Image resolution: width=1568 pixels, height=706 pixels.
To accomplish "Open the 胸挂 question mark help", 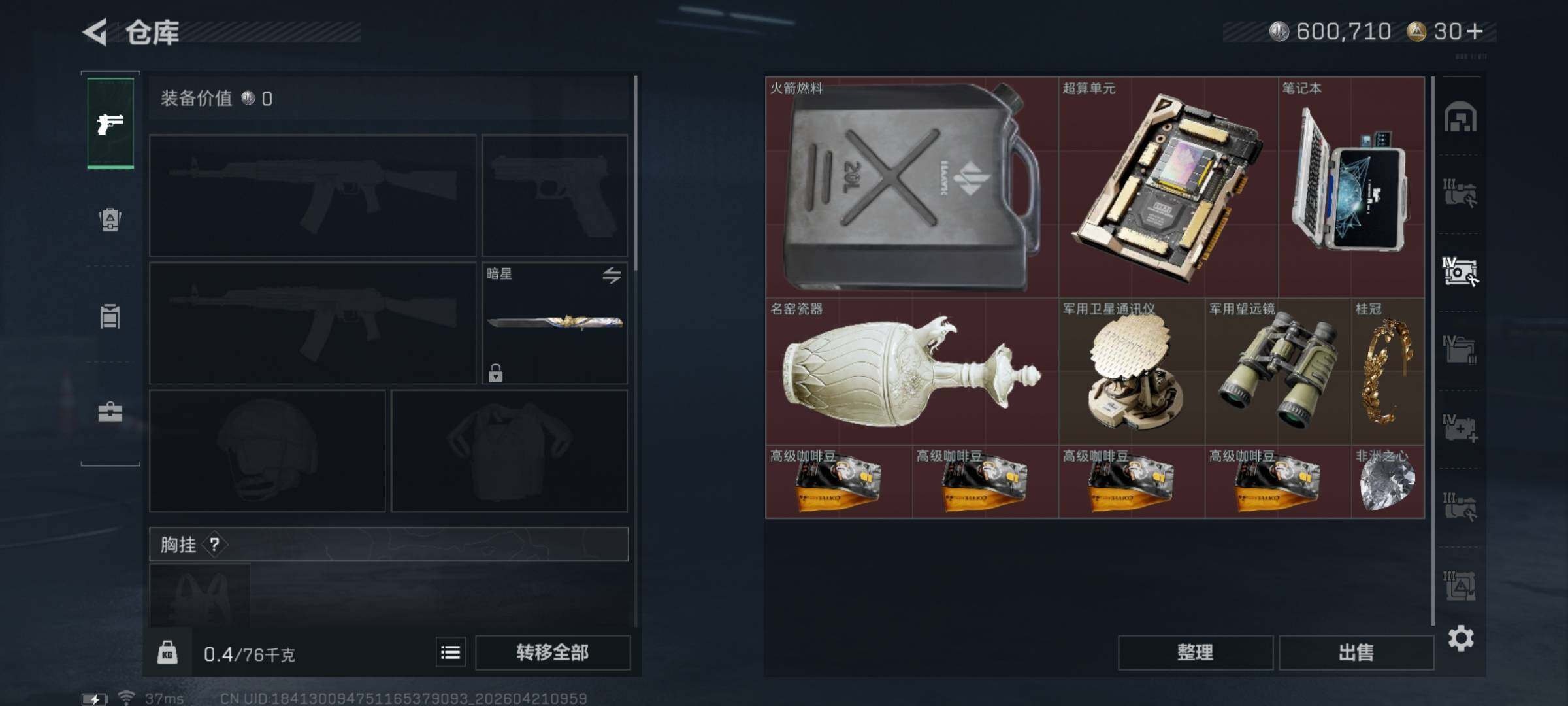I will 215,544.
